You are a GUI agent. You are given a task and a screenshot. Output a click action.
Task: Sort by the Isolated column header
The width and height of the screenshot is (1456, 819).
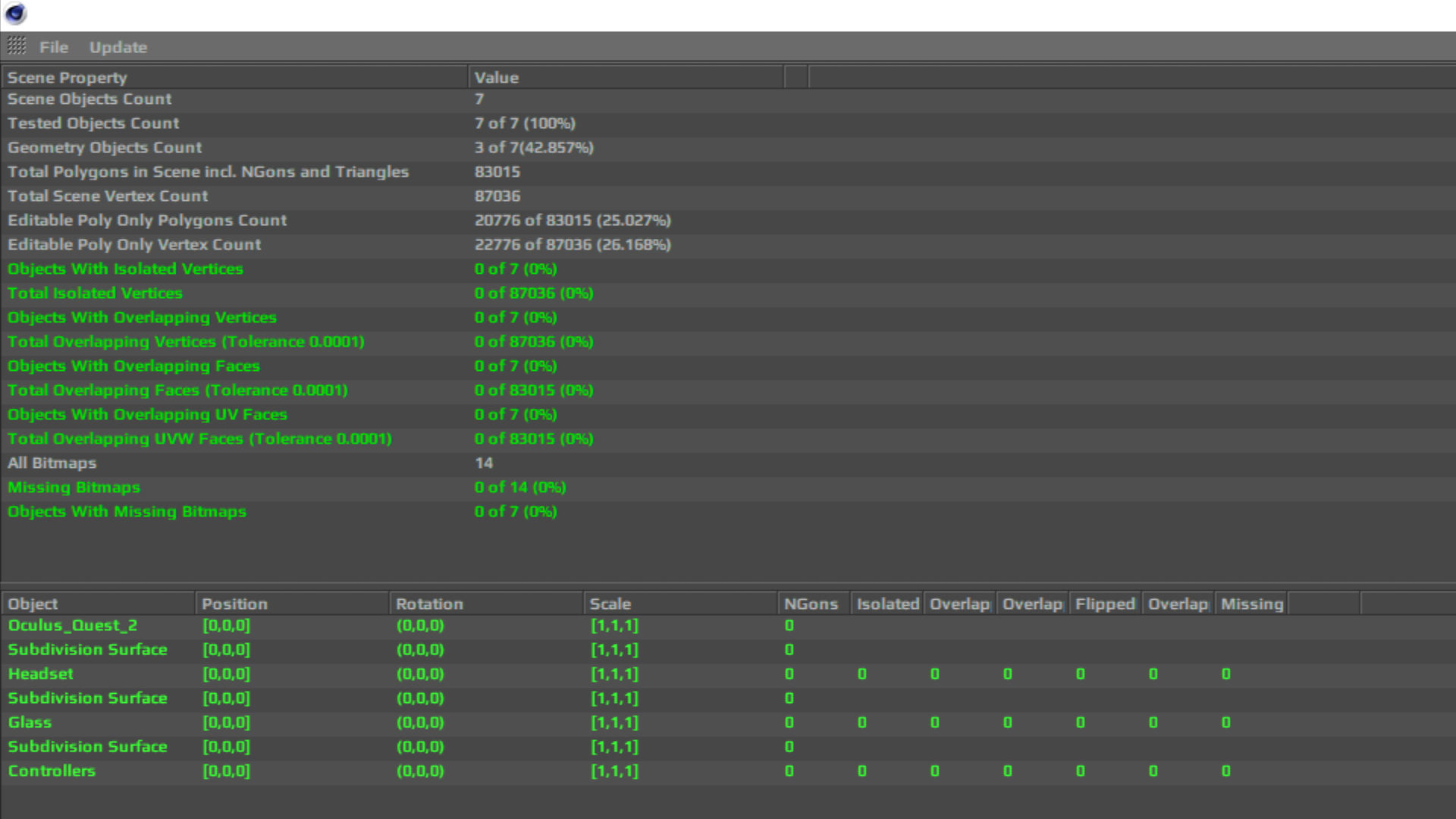887,604
